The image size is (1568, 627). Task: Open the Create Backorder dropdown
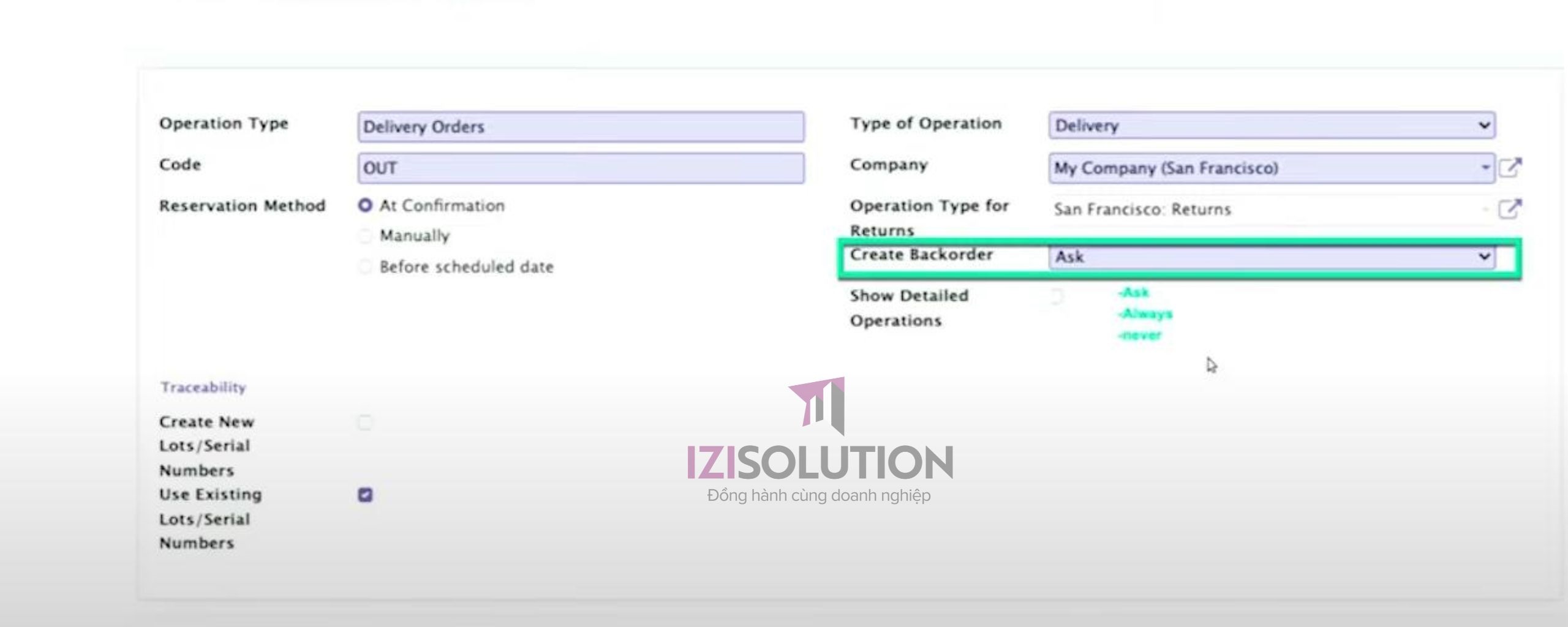[1272, 257]
